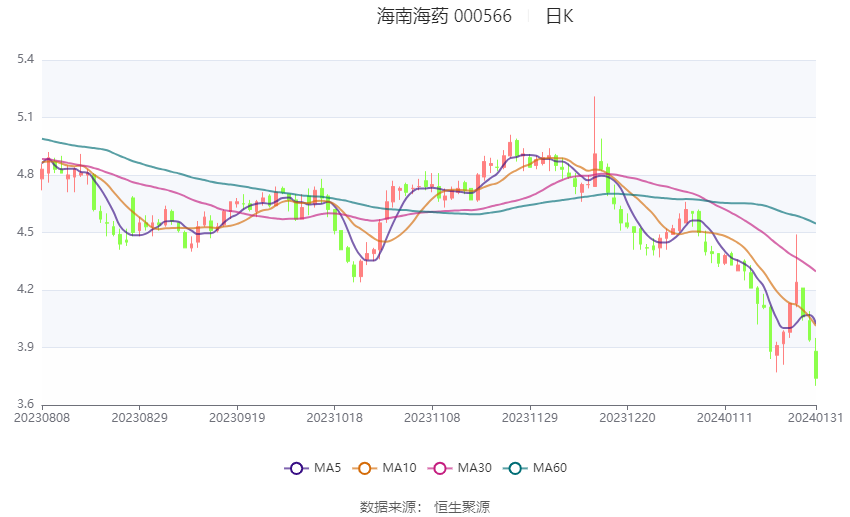Click the 数据来源 恒生聚源 source text
This screenshot has width=850, height=517.
point(425,507)
